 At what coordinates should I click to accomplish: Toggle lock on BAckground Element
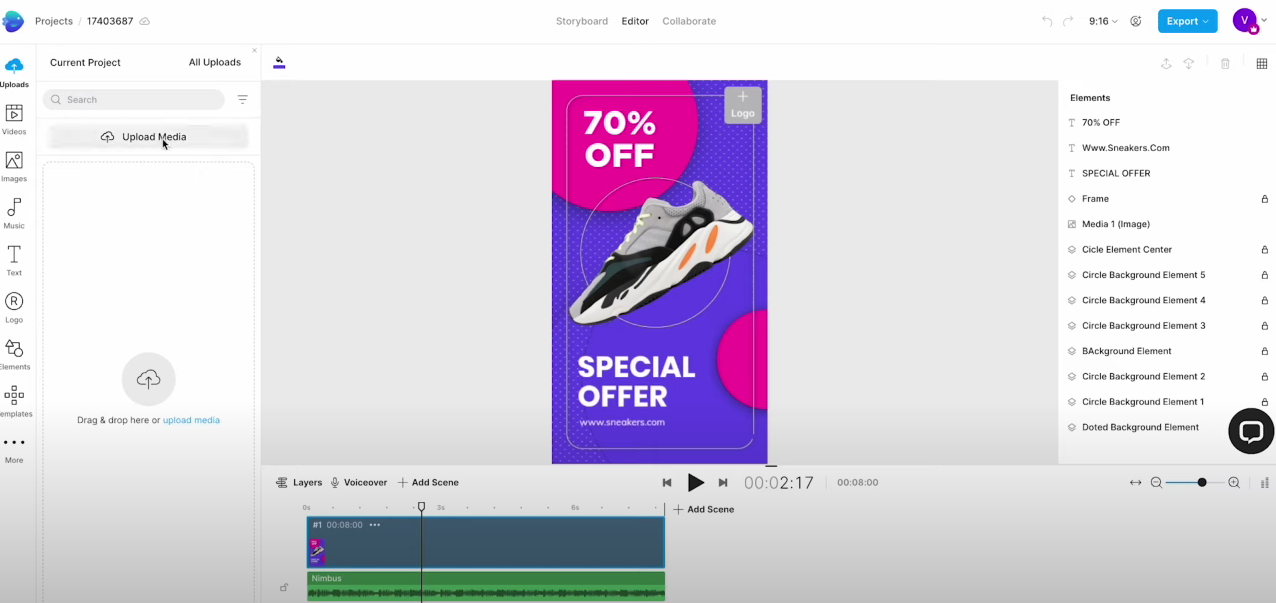tap(1264, 352)
